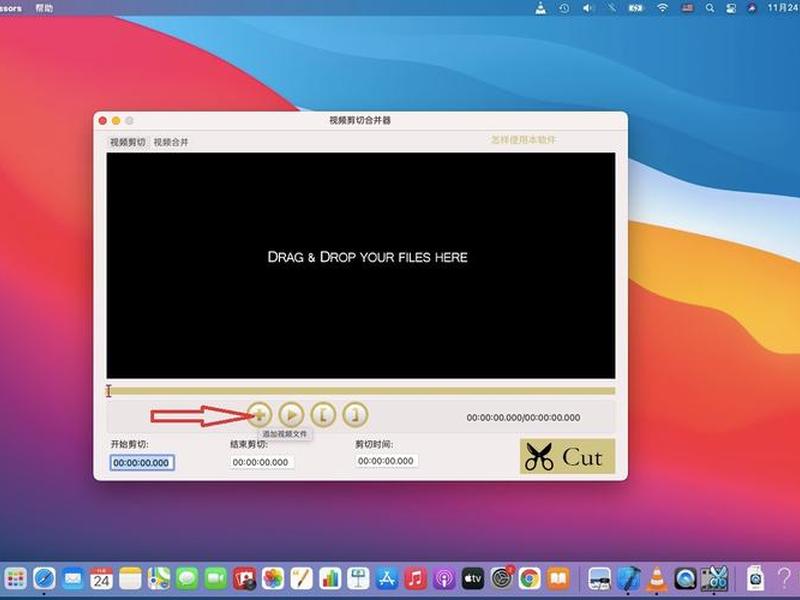The image size is (800, 600).
Task: Open Wi-Fi menu in menu bar
Action: [x=662, y=8]
